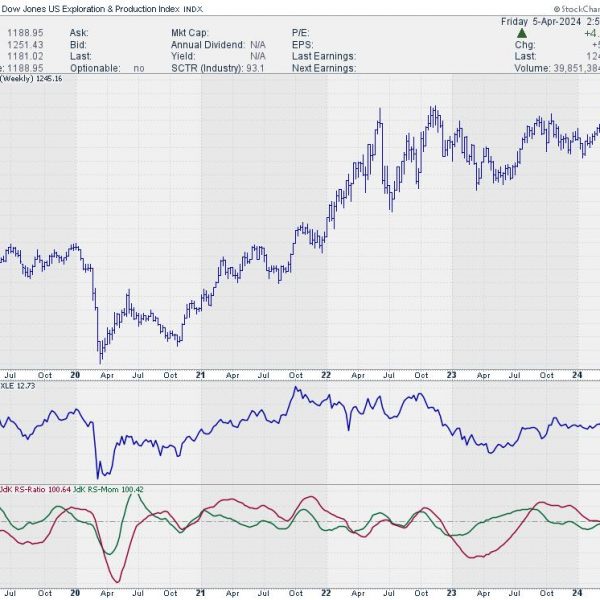Click the 'Optionable:' label
The height and width of the screenshot is (600, 600).
tap(95, 68)
